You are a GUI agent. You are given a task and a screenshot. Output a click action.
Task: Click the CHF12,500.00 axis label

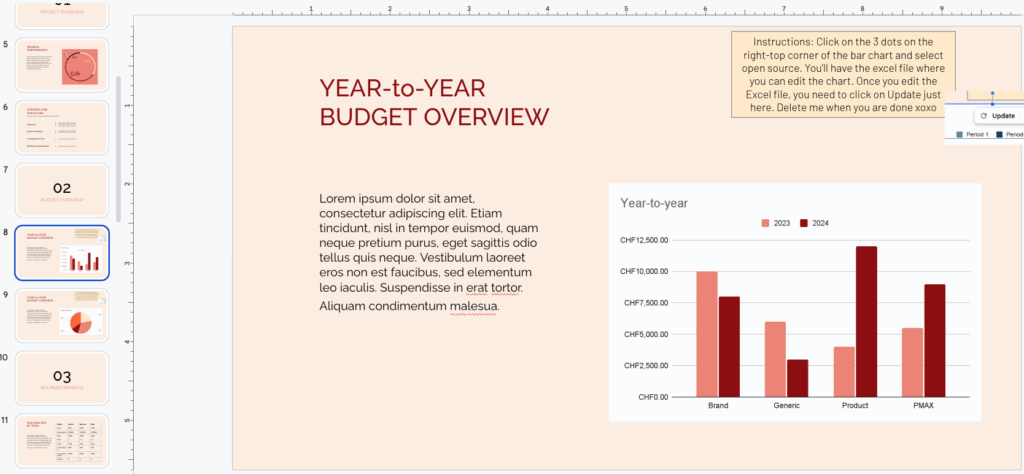tap(644, 240)
